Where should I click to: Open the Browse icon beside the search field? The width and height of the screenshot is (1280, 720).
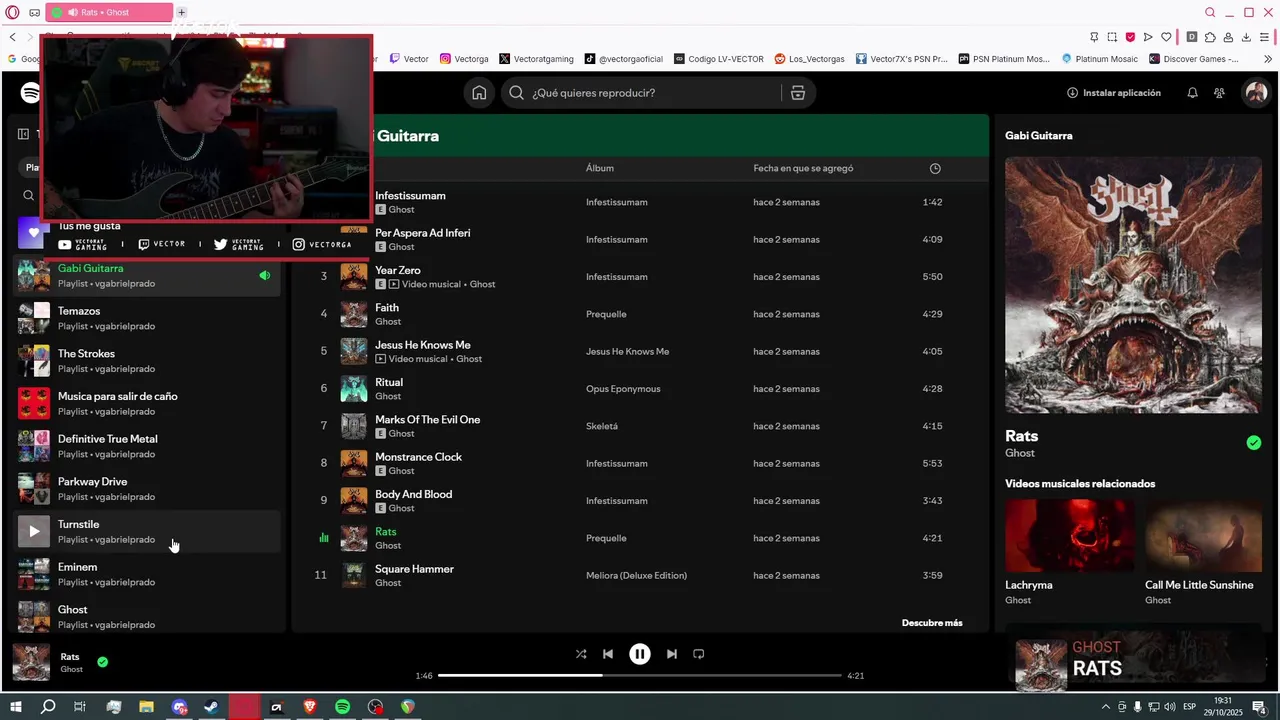point(797,93)
